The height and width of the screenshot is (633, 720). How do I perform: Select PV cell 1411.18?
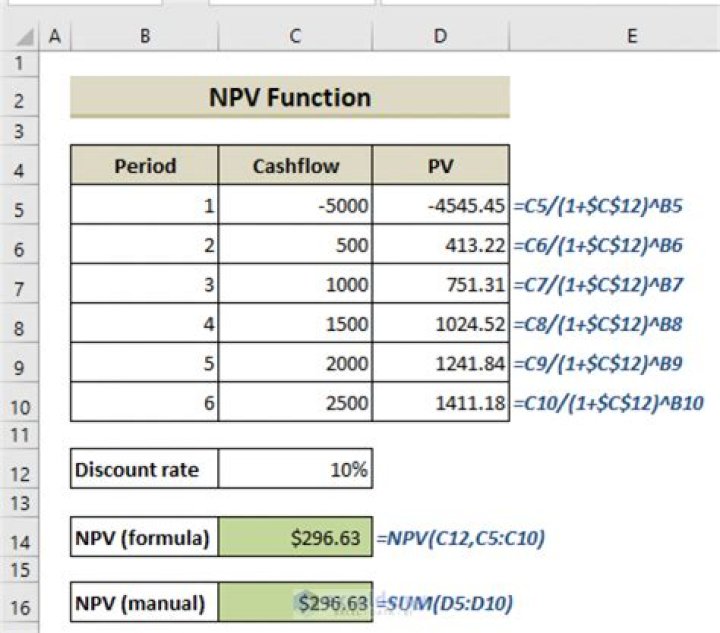click(441, 402)
